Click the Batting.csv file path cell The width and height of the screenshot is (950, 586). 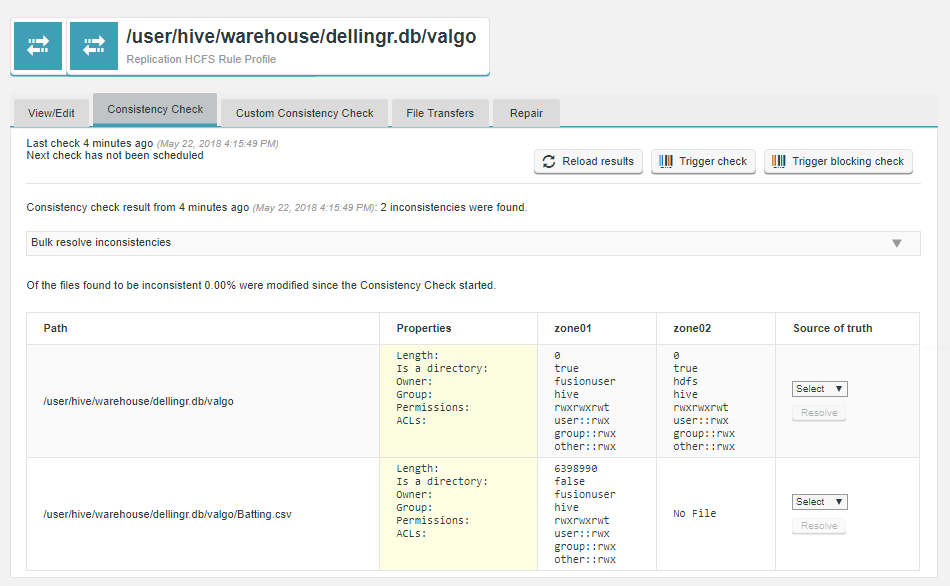point(167,514)
